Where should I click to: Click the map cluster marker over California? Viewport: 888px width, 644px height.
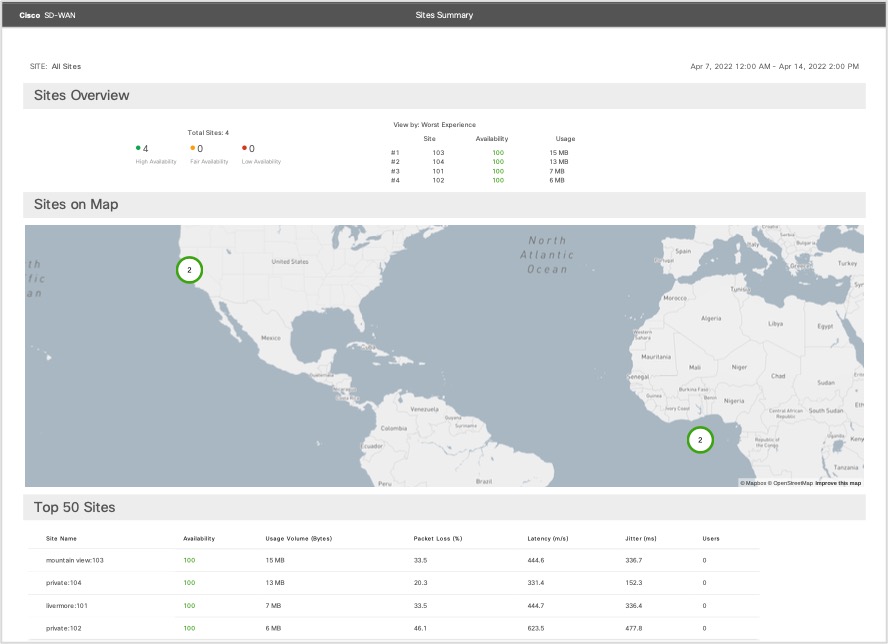click(189, 270)
